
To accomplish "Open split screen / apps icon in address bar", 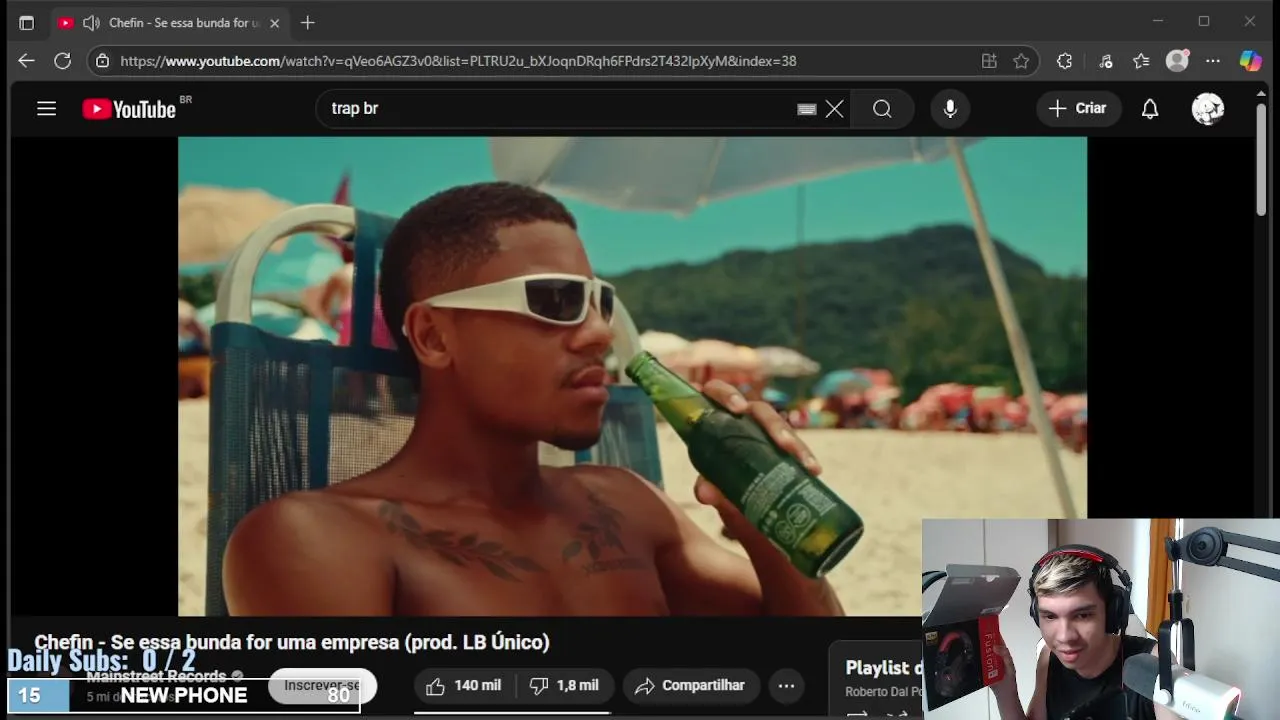I will pos(989,61).
